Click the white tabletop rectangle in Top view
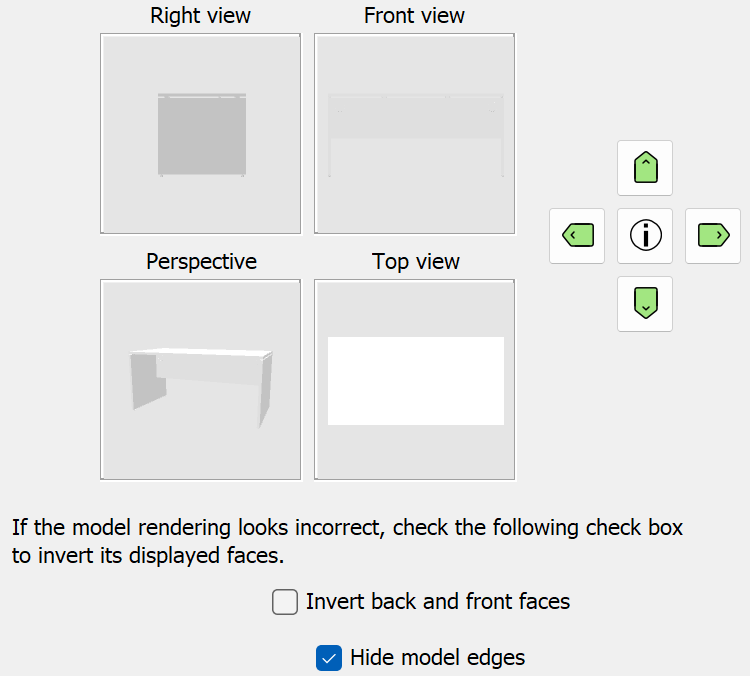 point(415,381)
